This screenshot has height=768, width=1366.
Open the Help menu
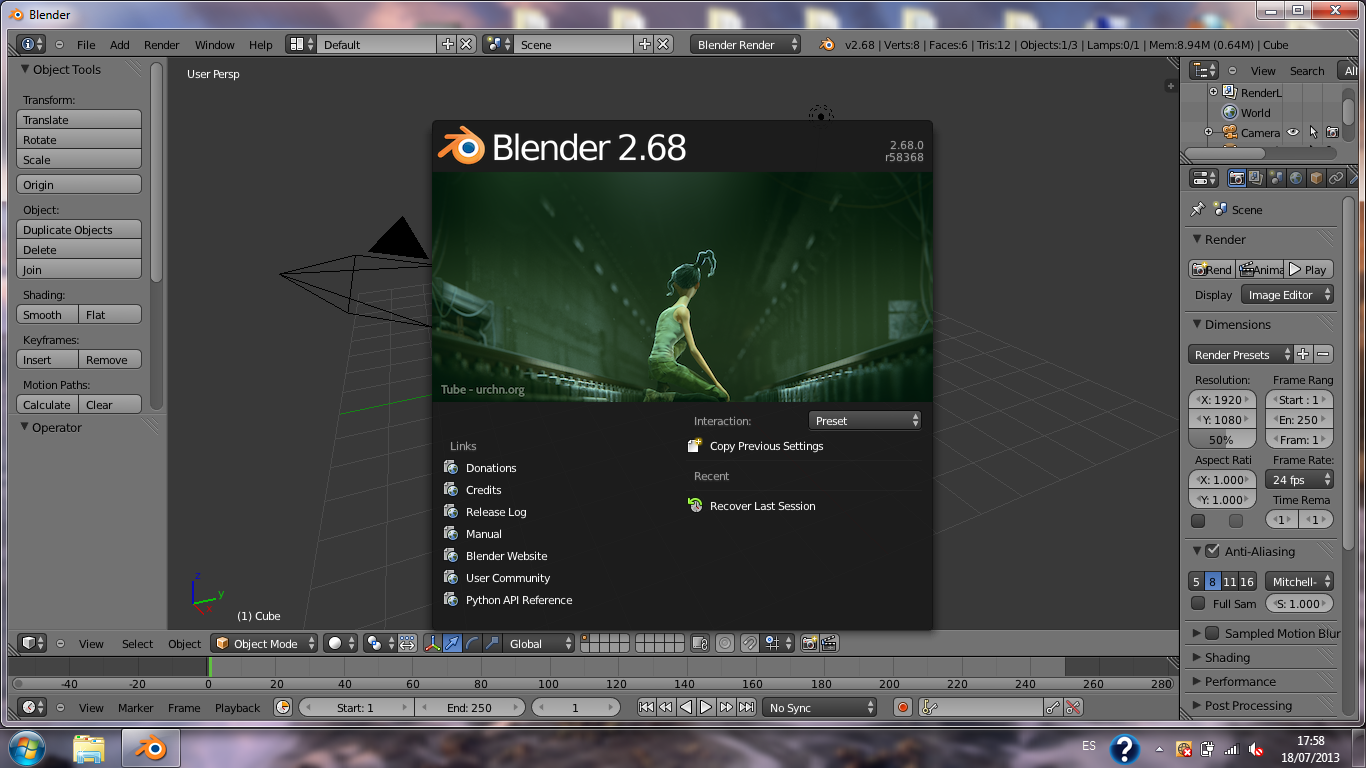tap(261, 45)
